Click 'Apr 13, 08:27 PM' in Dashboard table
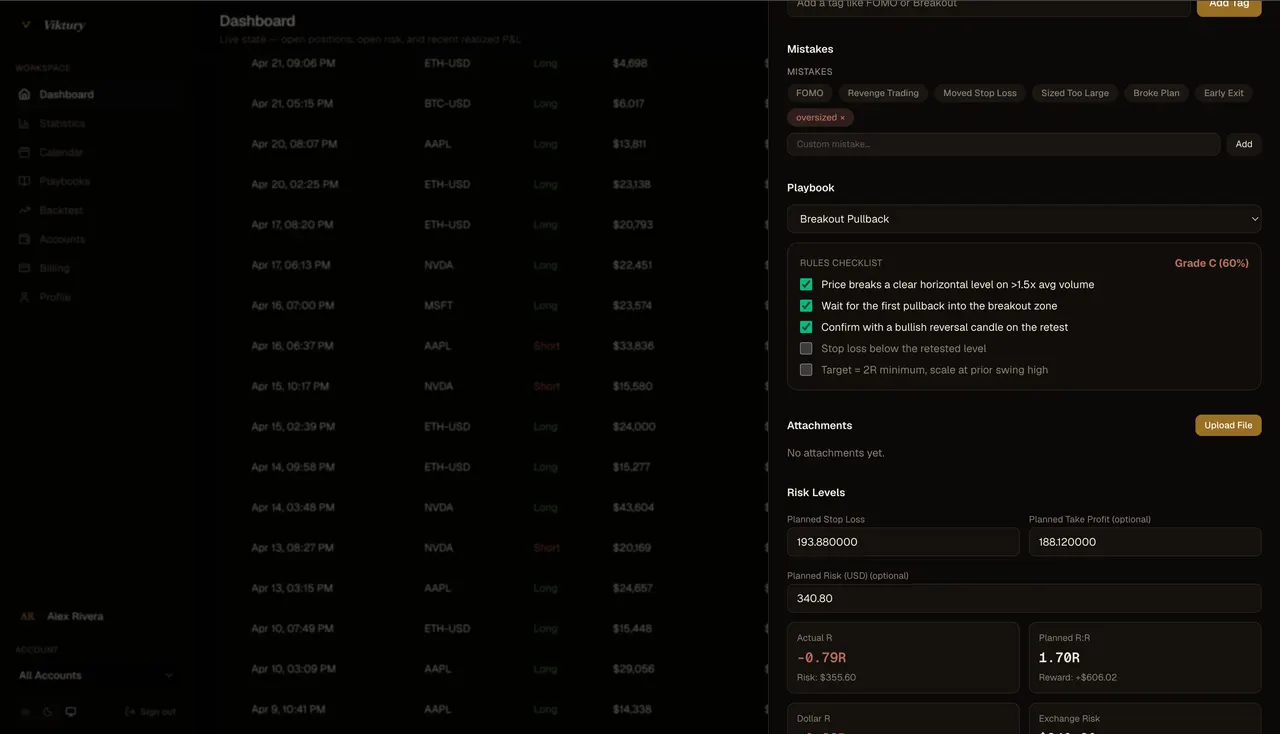1280x734 pixels. [x=292, y=548]
